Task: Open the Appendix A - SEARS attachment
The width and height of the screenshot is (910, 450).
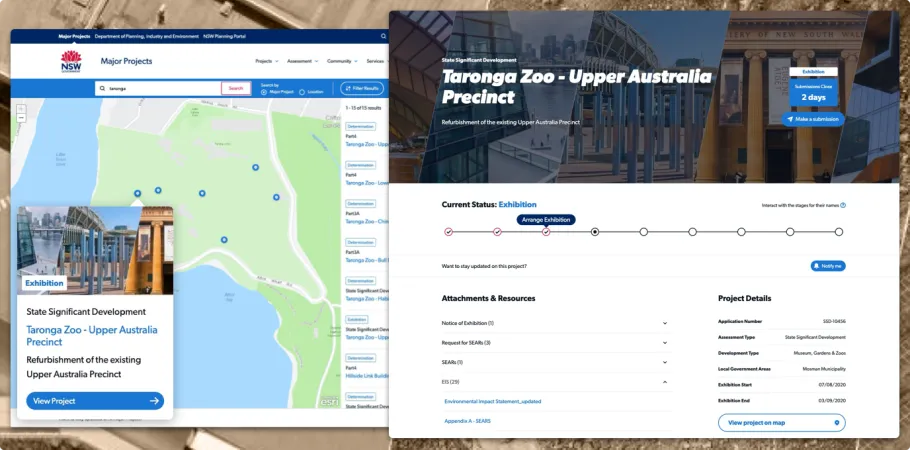Action: click(467, 420)
